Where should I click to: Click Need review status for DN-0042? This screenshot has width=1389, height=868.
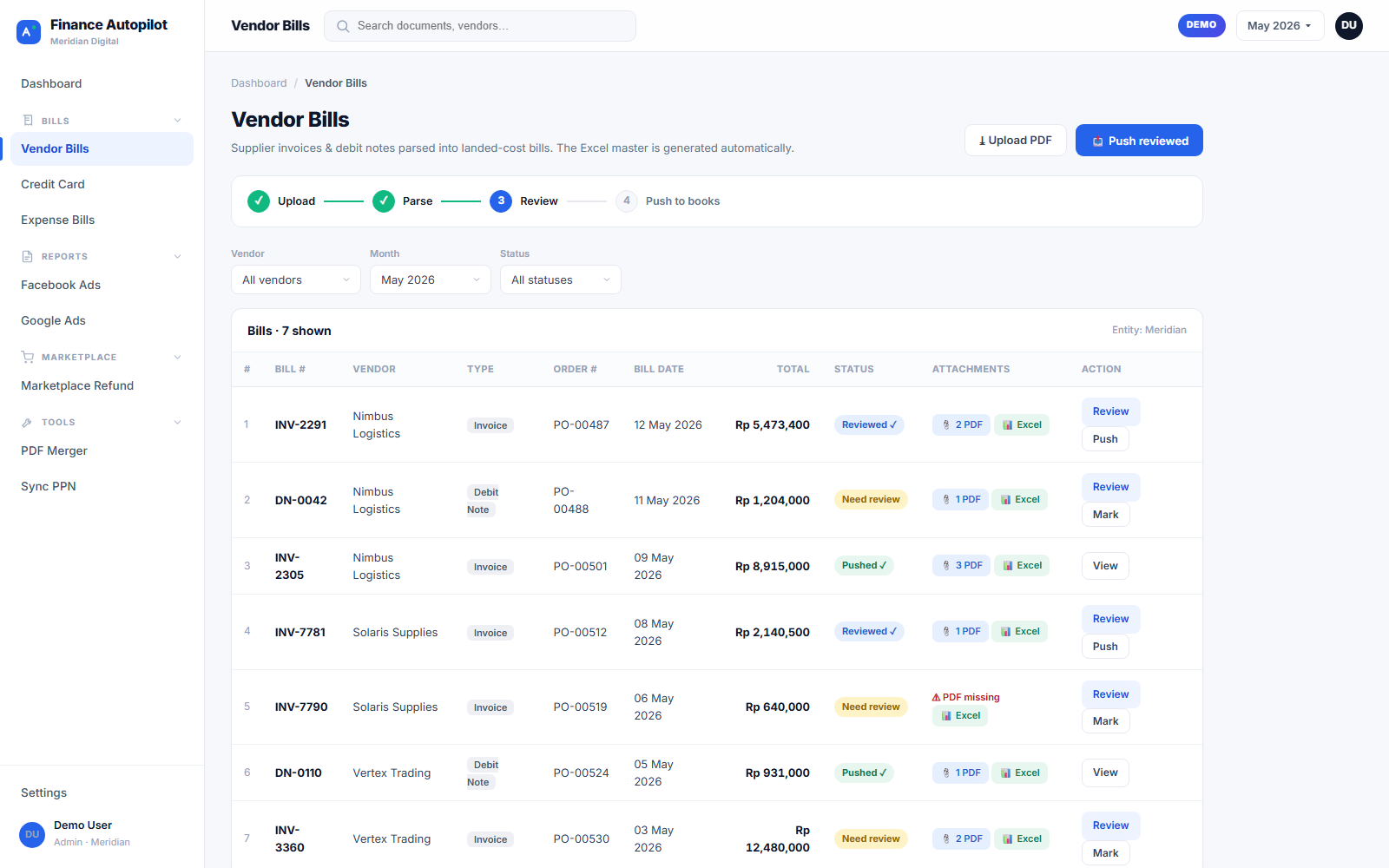871,500
